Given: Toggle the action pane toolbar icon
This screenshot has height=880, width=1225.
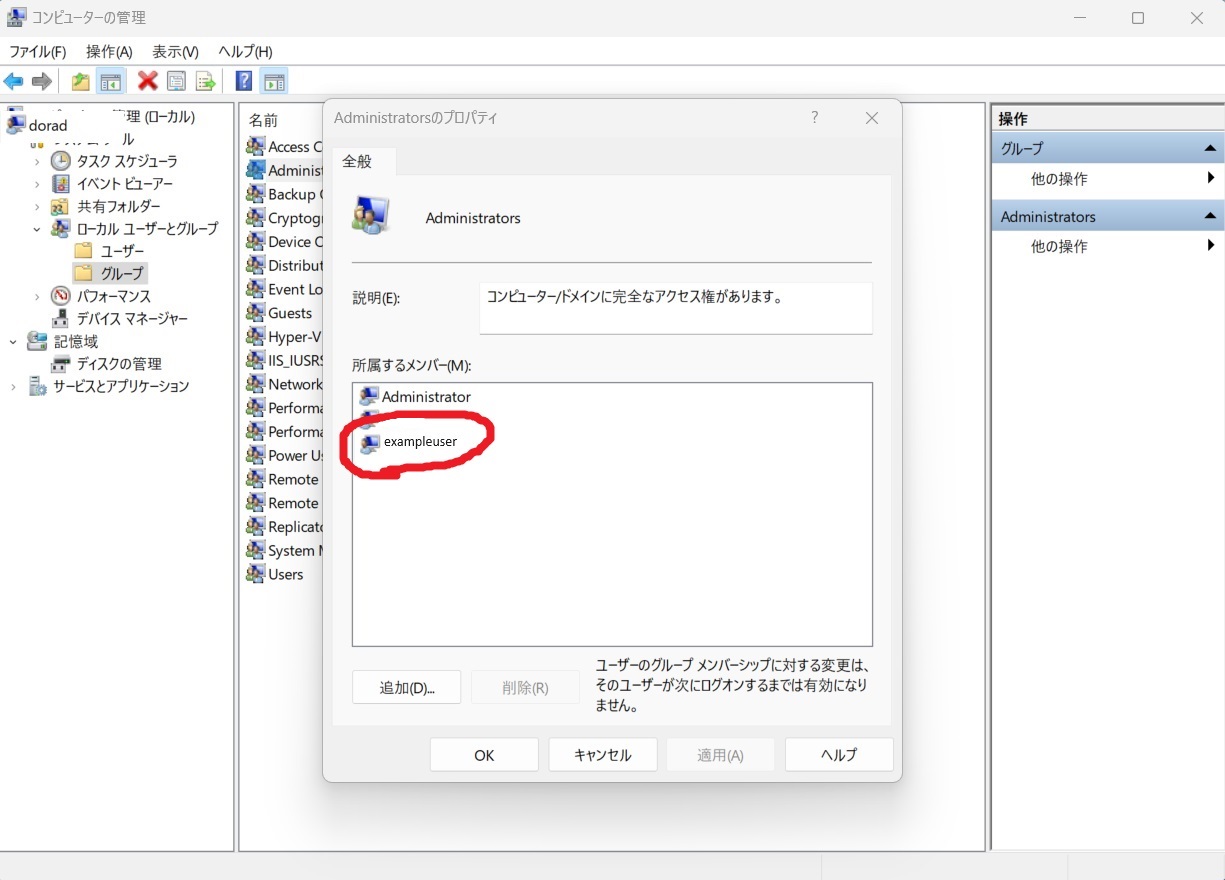Looking at the screenshot, I should 274,82.
